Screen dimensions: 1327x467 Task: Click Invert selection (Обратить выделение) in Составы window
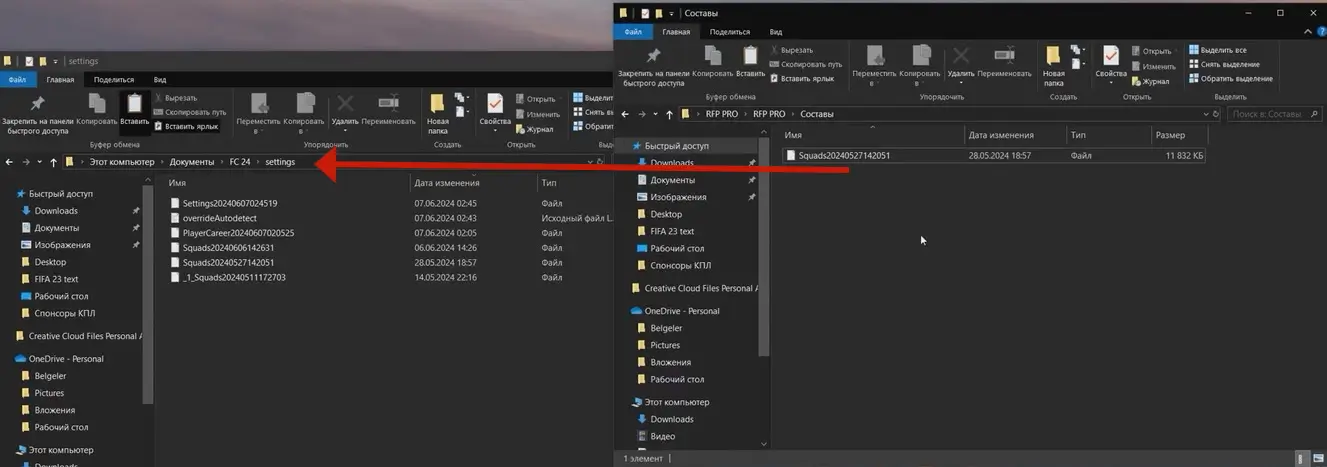click(x=1229, y=78)
